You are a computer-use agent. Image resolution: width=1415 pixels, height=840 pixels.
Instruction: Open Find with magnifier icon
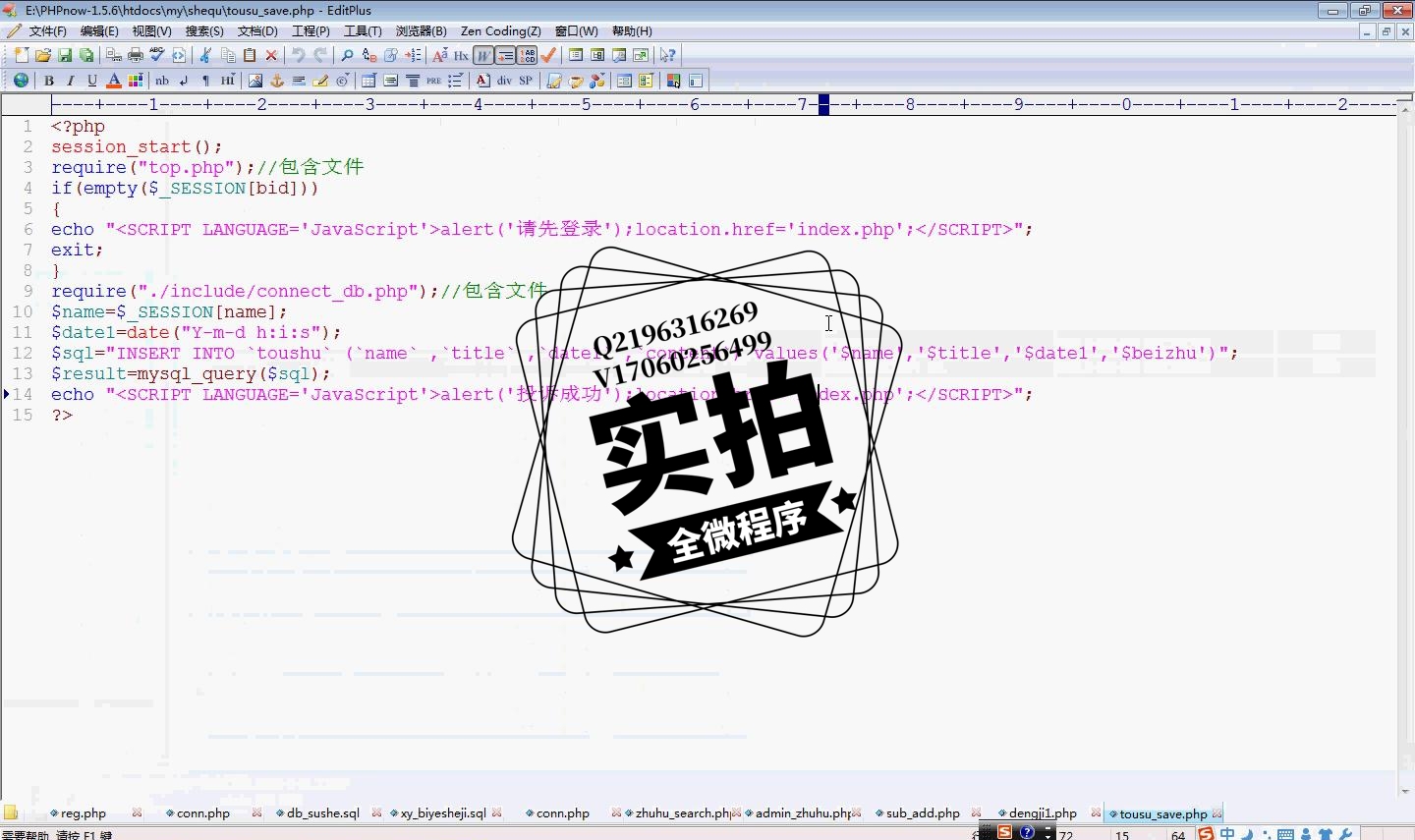coord(347,55)
